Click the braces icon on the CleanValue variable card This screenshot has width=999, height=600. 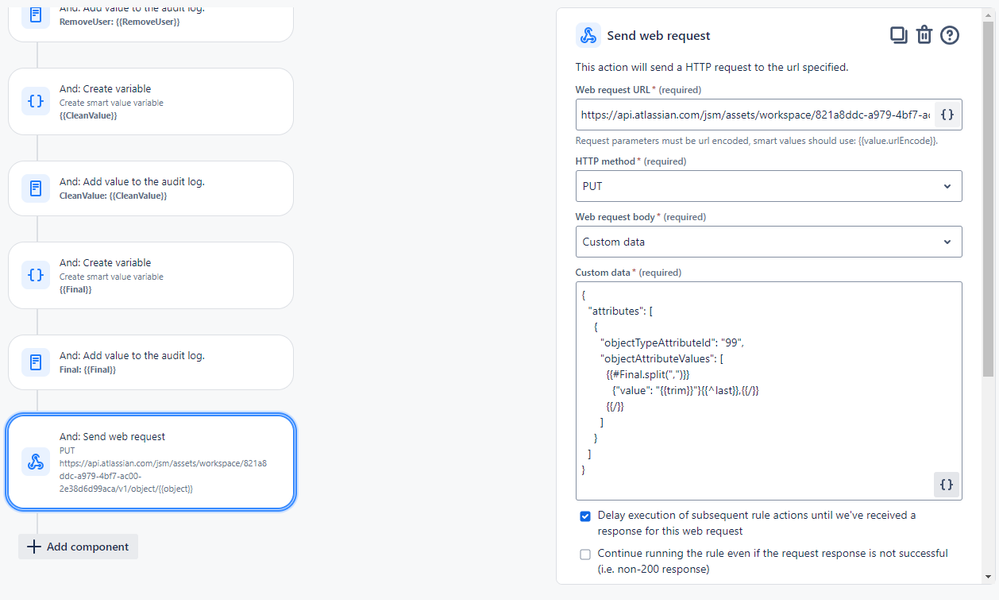point(36,101)
